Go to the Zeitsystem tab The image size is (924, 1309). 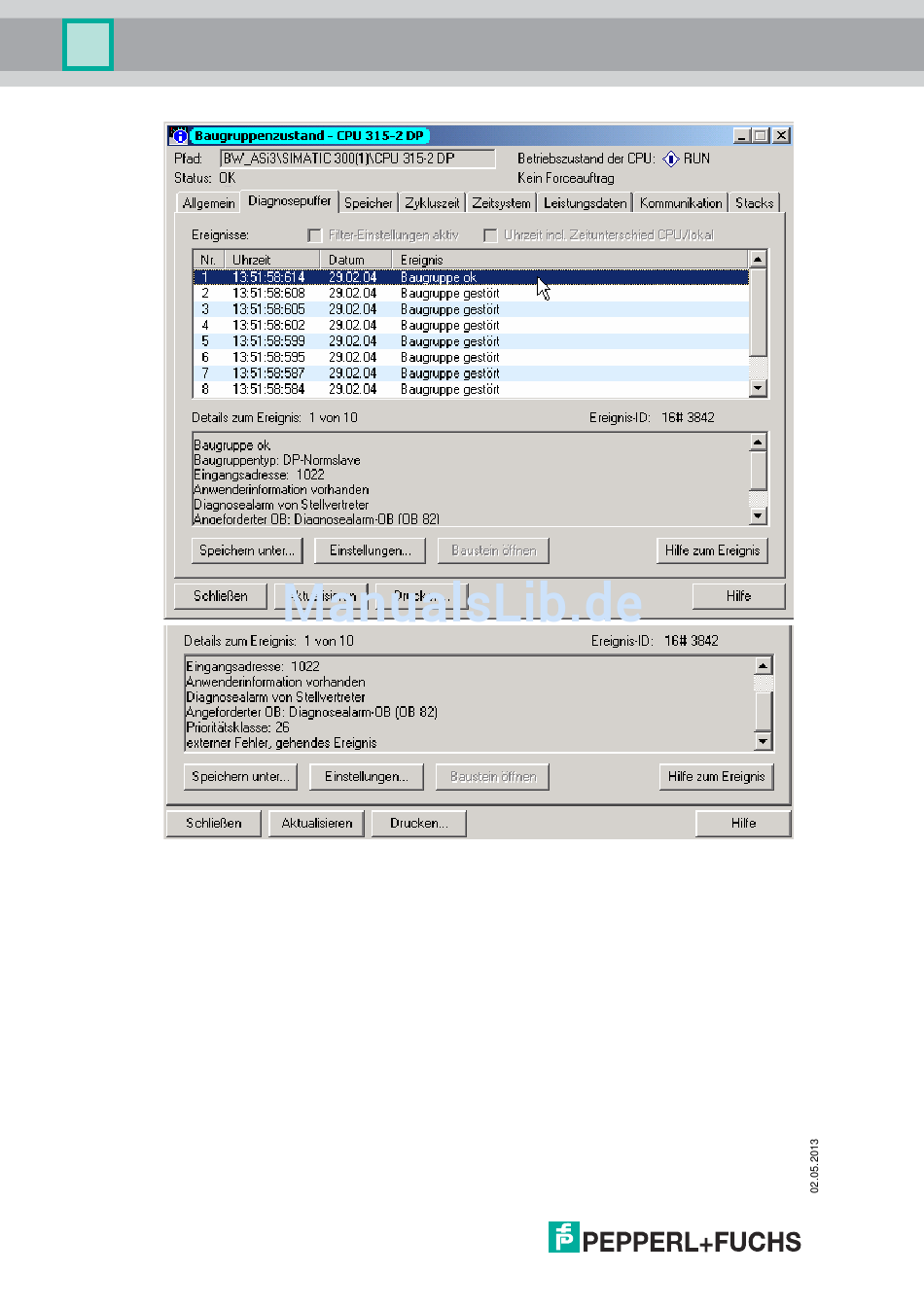click(502, 203)
